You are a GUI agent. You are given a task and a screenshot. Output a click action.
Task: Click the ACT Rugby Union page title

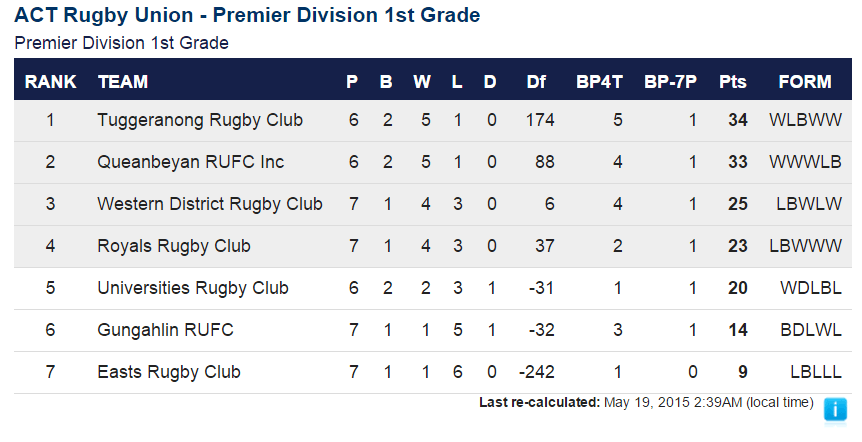[247, 15]
